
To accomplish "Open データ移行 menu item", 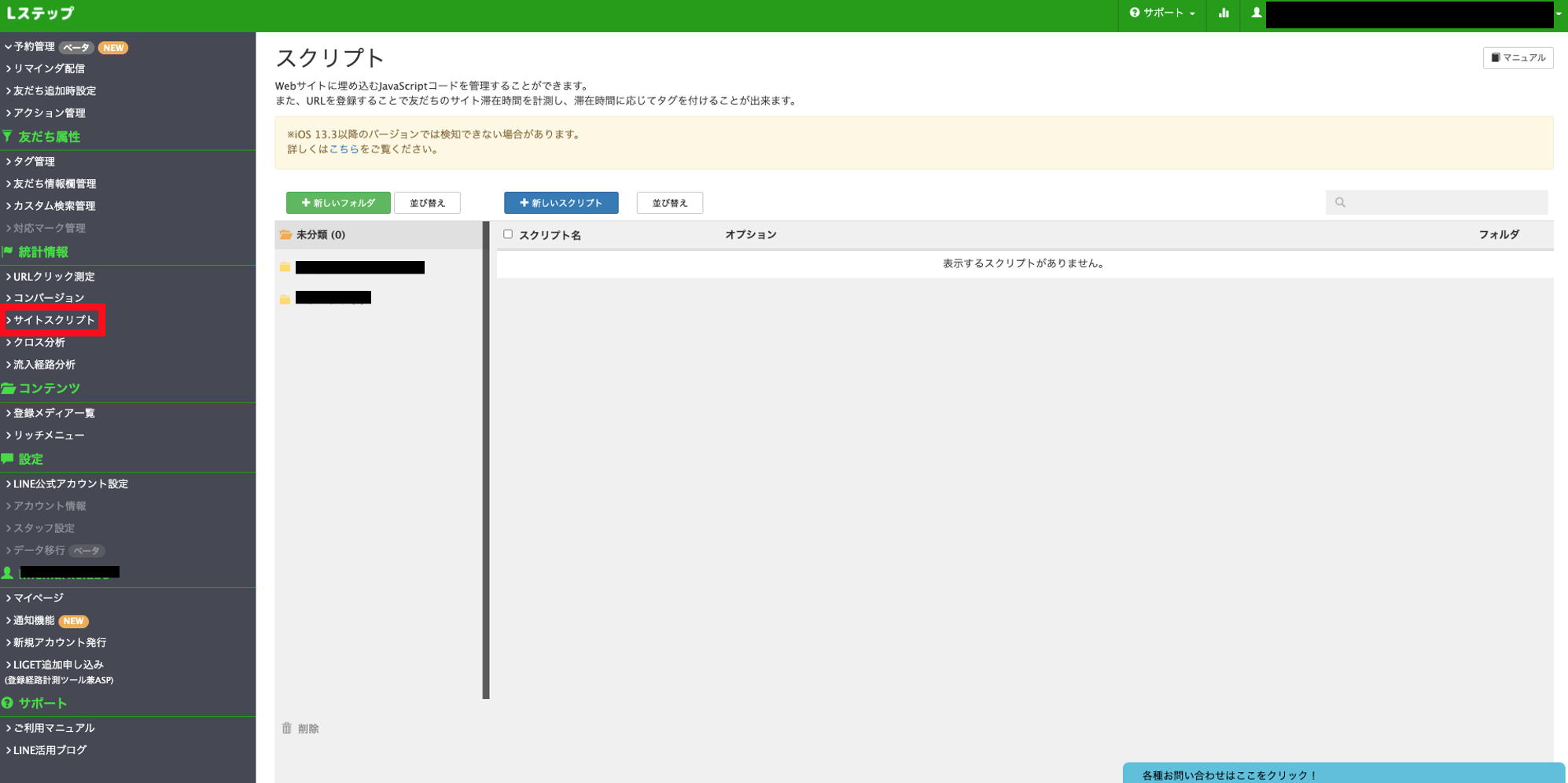I will [35, 550].
